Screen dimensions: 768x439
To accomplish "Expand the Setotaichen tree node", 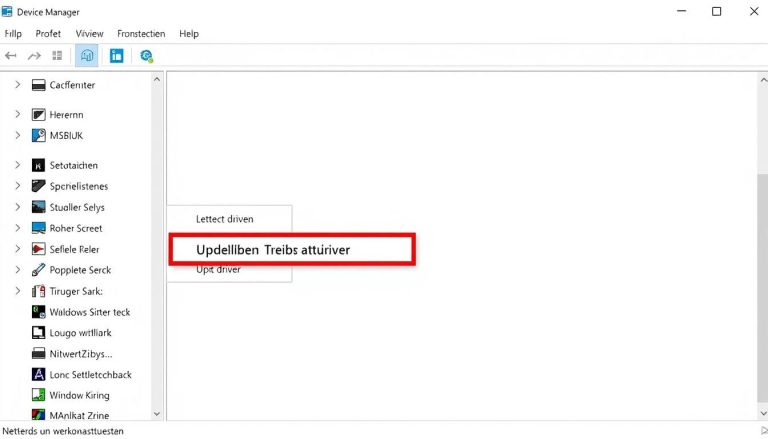I will 18,165.
